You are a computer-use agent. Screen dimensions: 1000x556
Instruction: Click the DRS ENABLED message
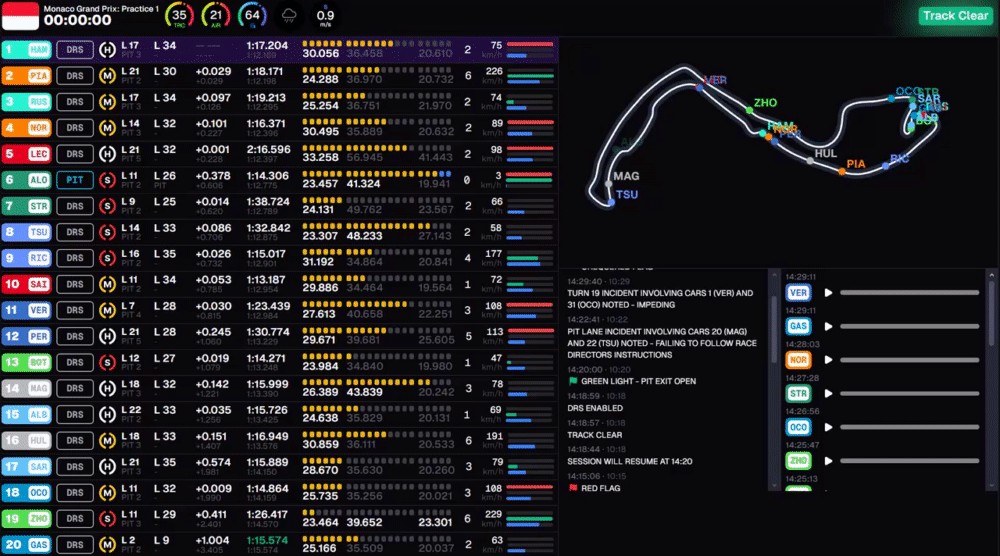595,408
